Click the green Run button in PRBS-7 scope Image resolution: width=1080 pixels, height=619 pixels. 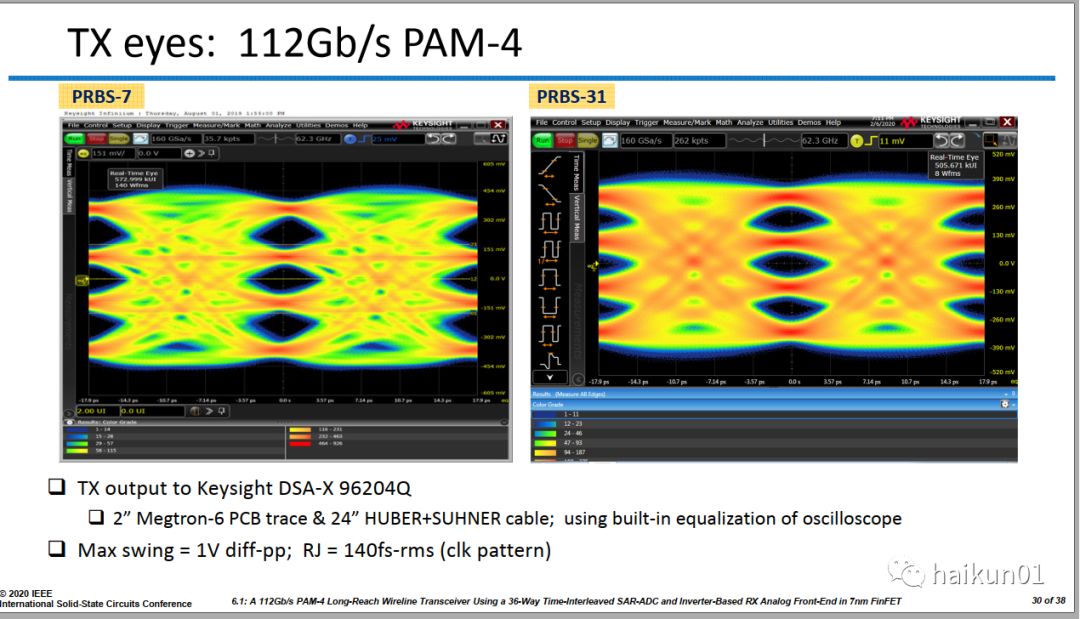click(74, 139)
